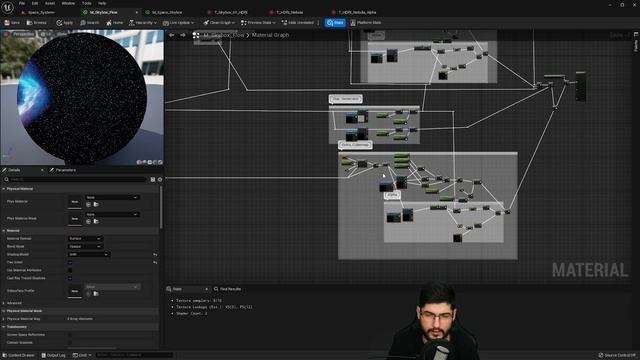The height and width of the screenshot is (360, 640).
Task: Collapse the Physical Material section
Action: tap(4, 189)
